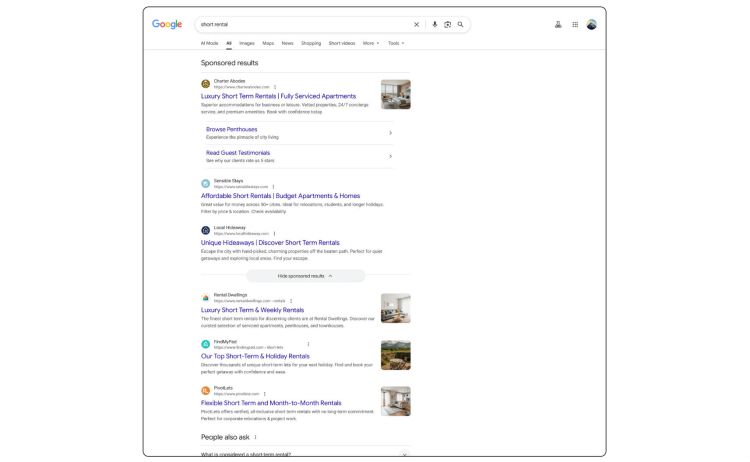Open Search by image camera icon

click(448, 24)
